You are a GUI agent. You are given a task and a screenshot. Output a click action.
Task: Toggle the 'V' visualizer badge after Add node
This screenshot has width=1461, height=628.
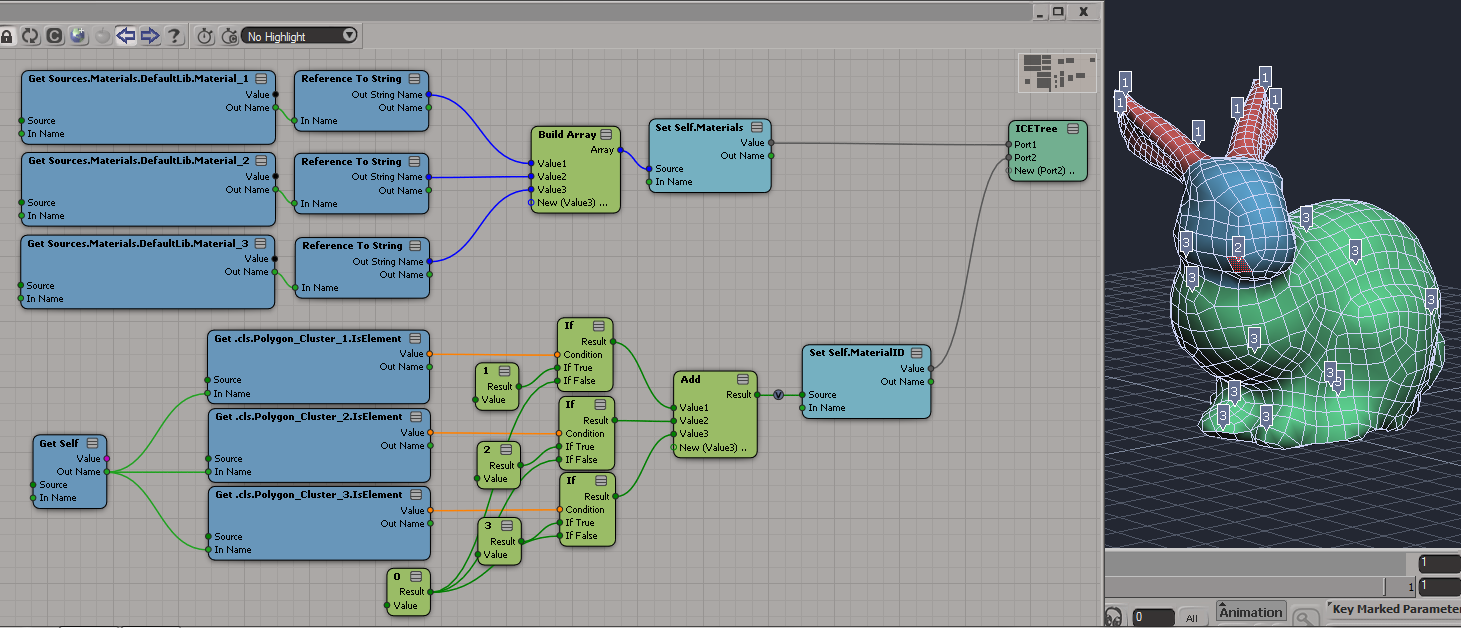[778, 395]
